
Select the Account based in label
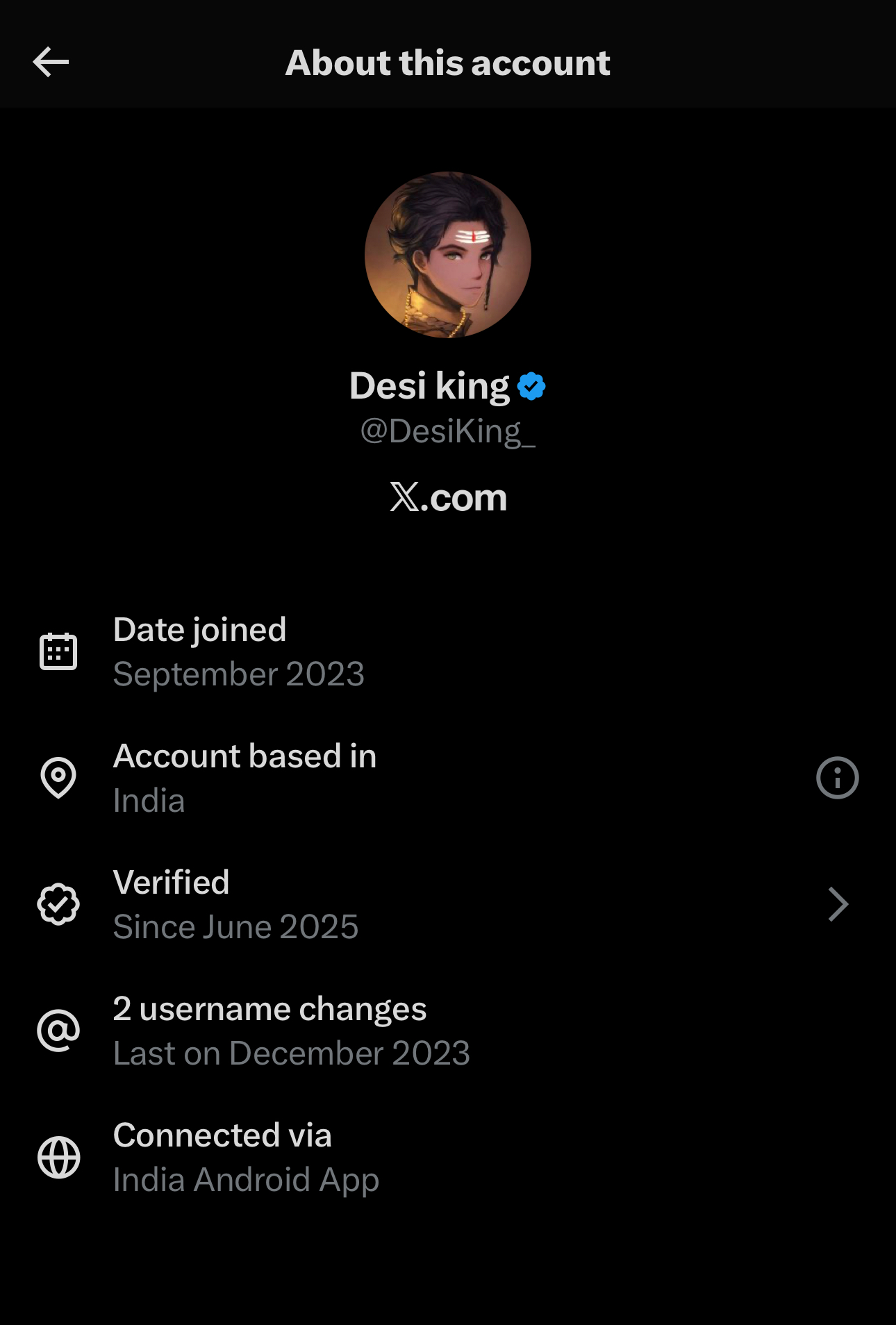click(244, 756)
